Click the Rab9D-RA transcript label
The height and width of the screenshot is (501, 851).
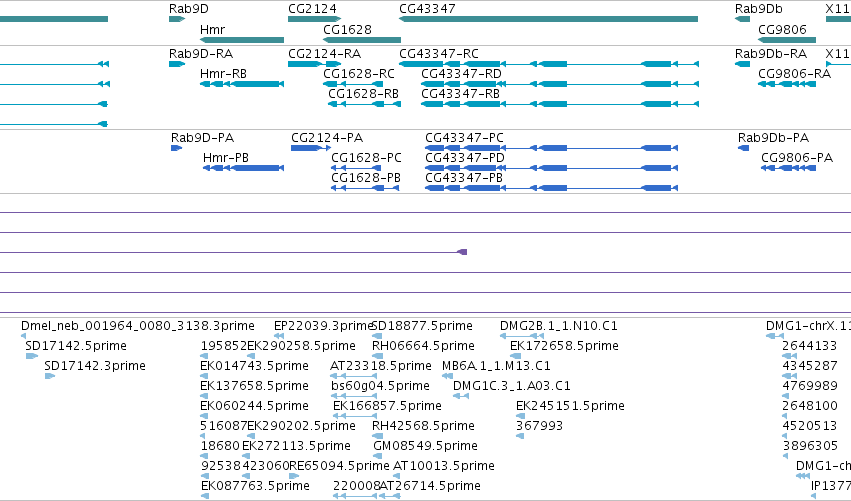[x=201, y=54]
